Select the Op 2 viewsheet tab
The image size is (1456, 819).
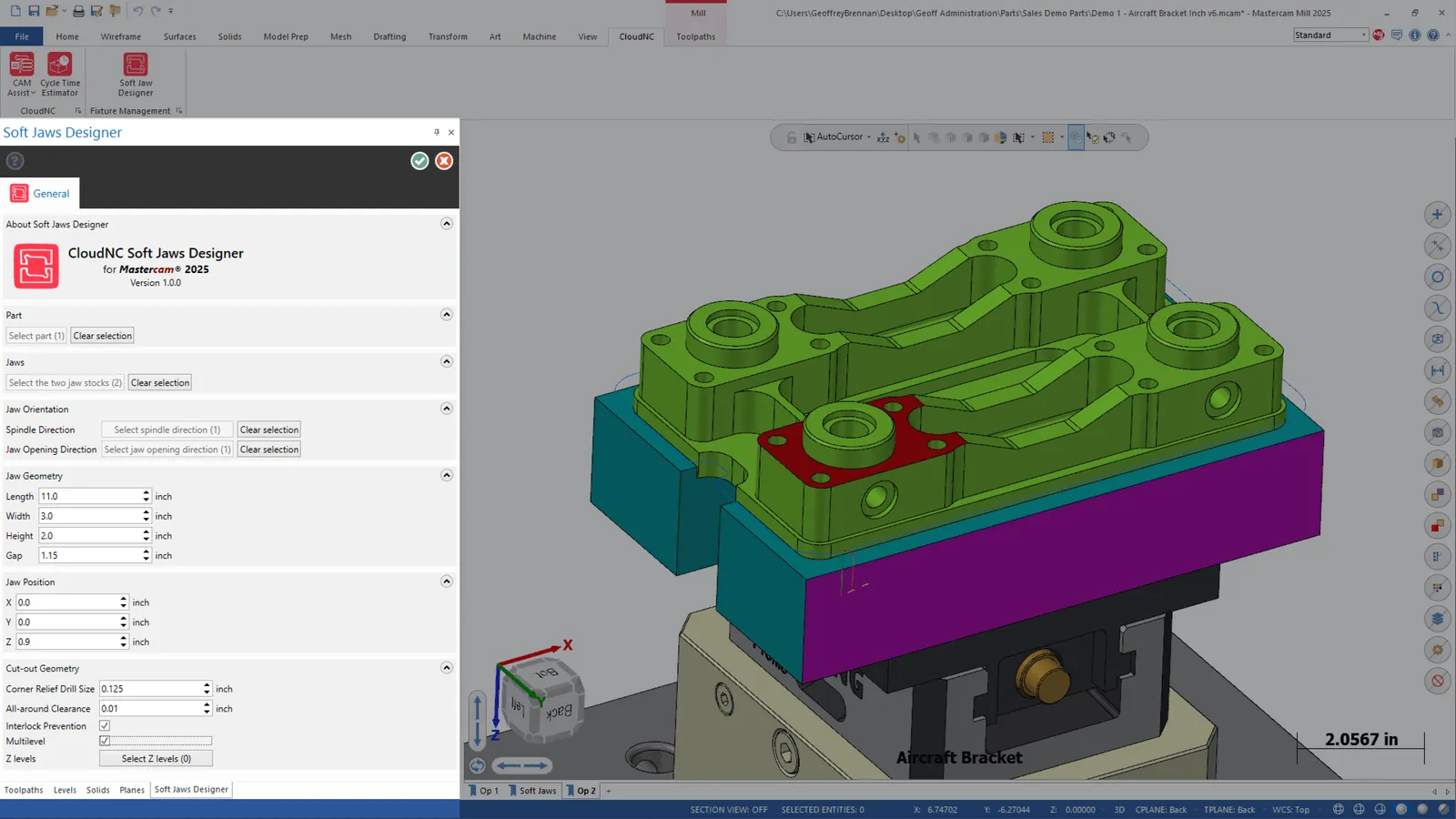tap(582, 791)
